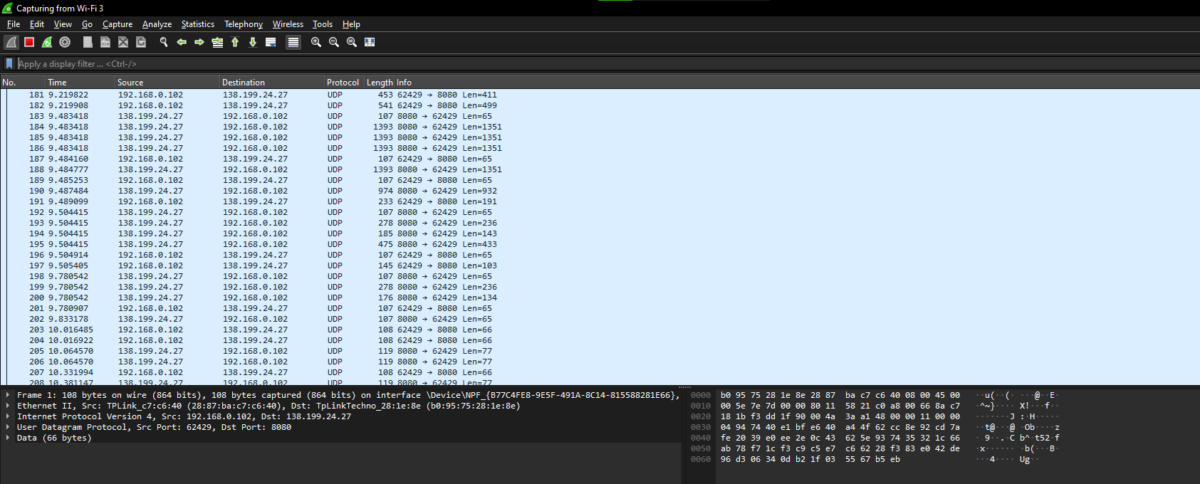Screen dimensions: 1200x484
Task: Toggle packet colorization rules
Action: [293, 42]
